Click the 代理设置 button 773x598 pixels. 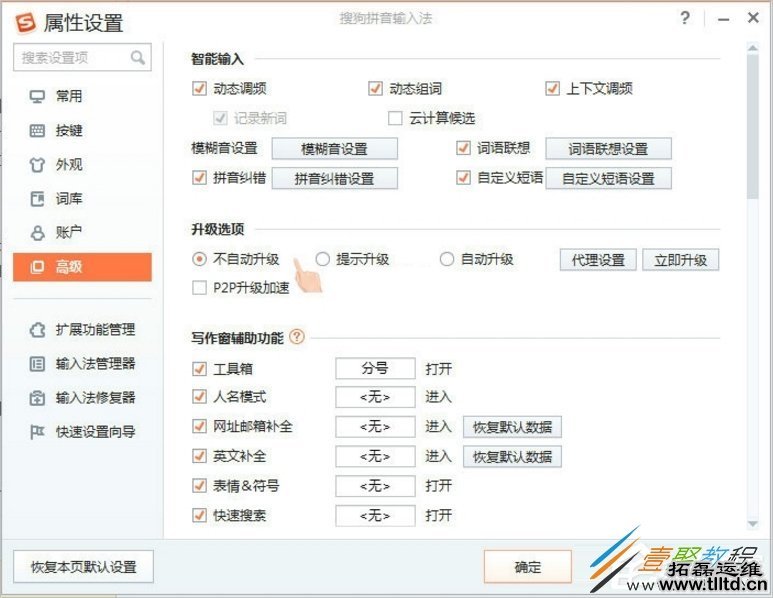(598, 260)
